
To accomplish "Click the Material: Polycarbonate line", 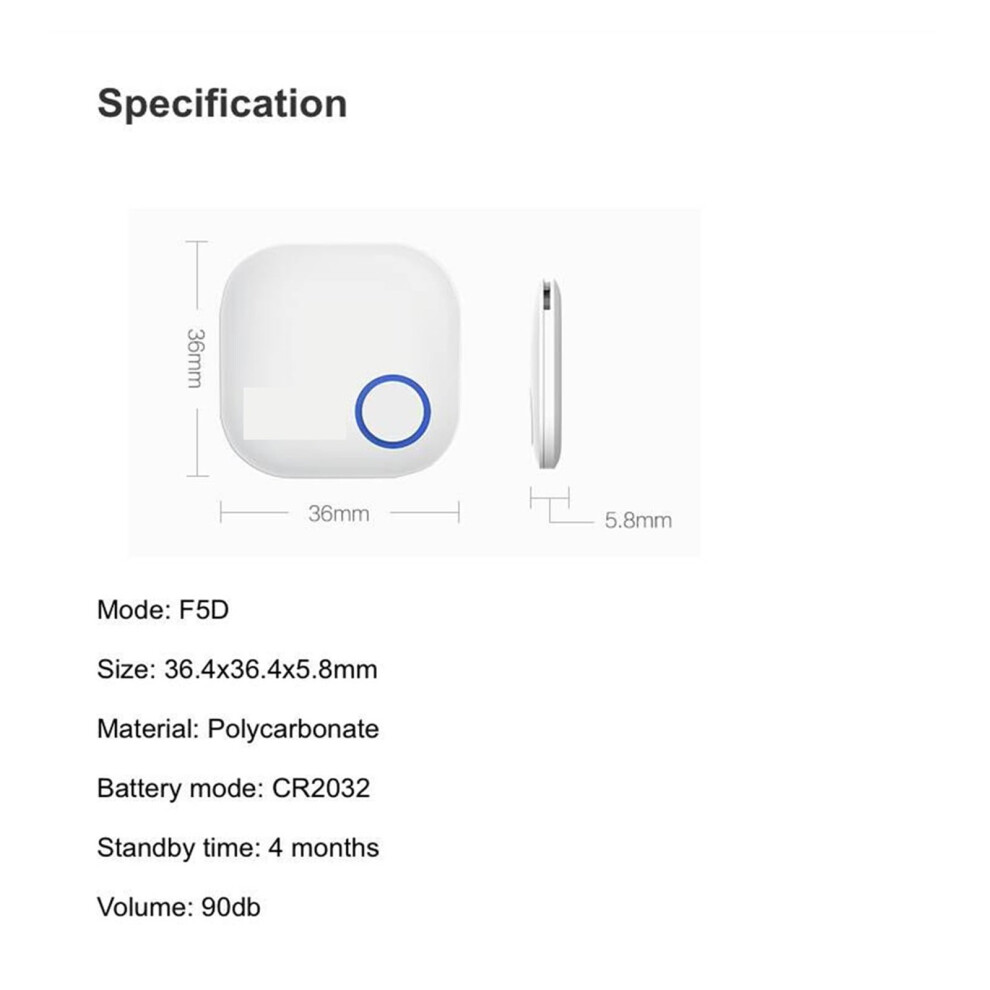I will [238, 729].
